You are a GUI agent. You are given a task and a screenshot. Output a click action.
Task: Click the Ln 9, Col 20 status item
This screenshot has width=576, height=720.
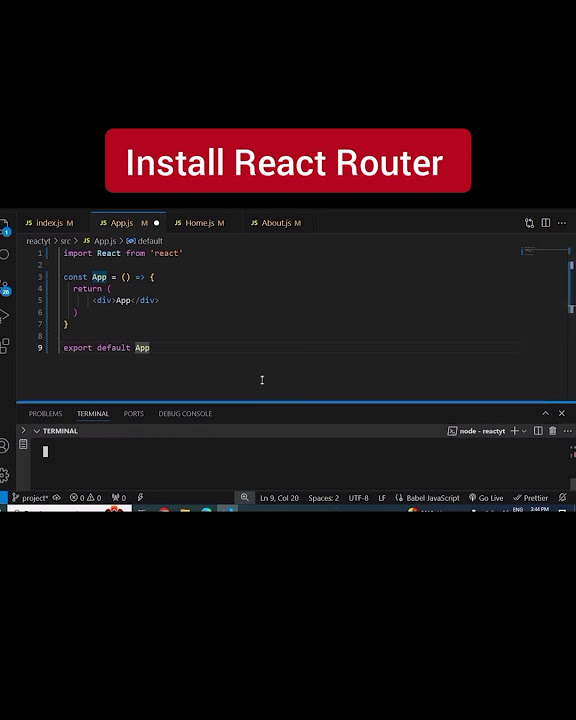click(x=279, y=498)
